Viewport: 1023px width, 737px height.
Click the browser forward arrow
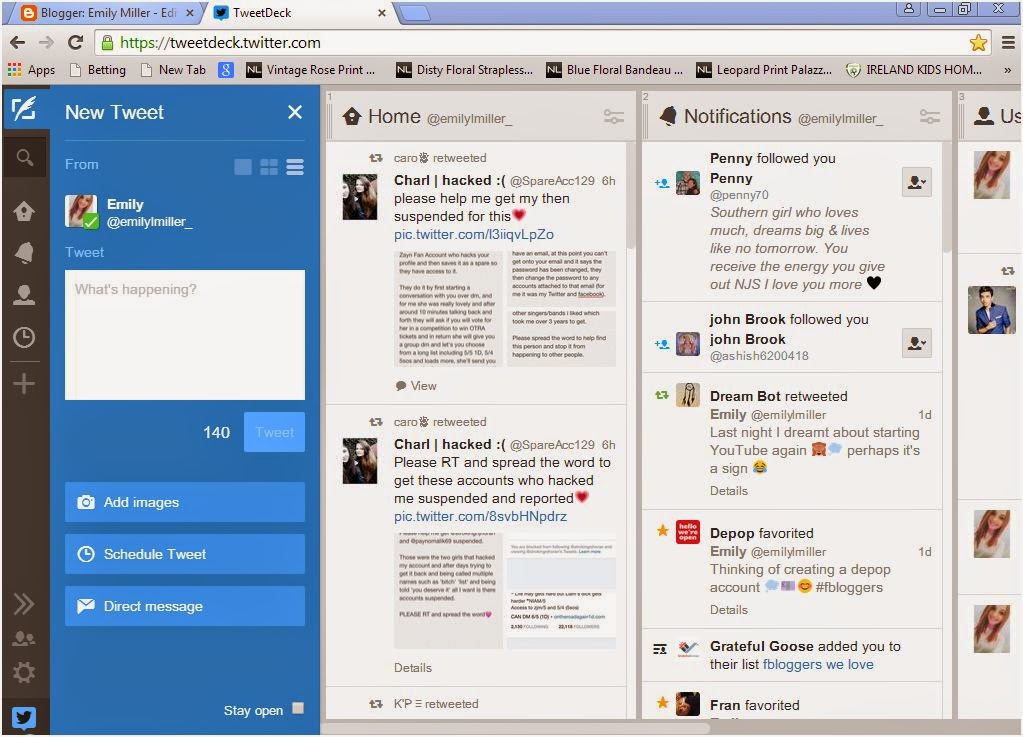pyautogui.click(x=46, y=42)
